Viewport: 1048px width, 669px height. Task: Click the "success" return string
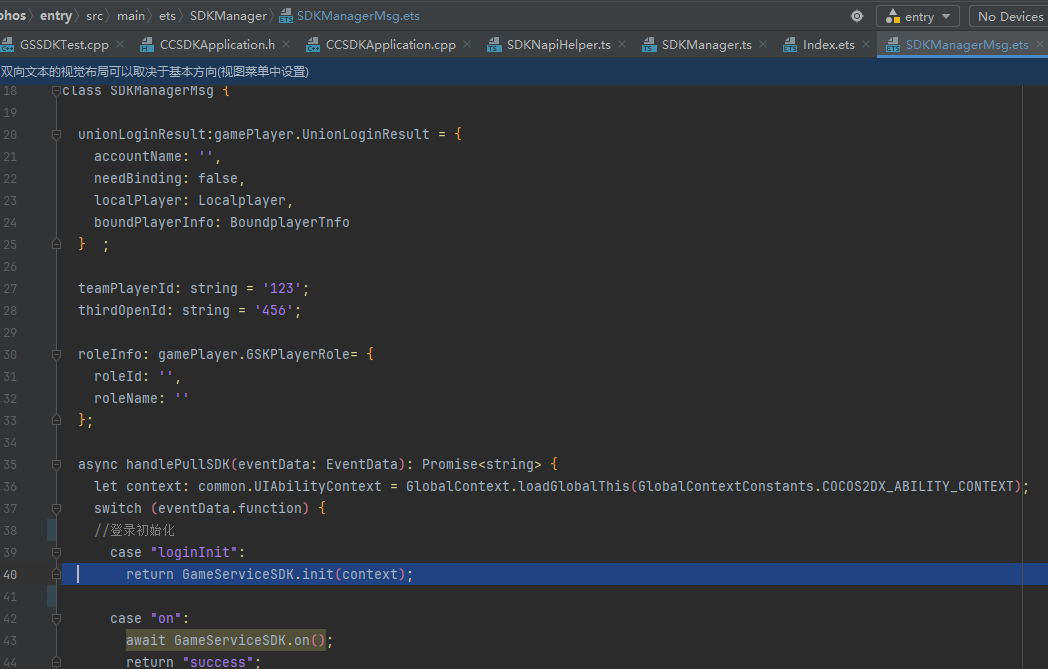218,662
